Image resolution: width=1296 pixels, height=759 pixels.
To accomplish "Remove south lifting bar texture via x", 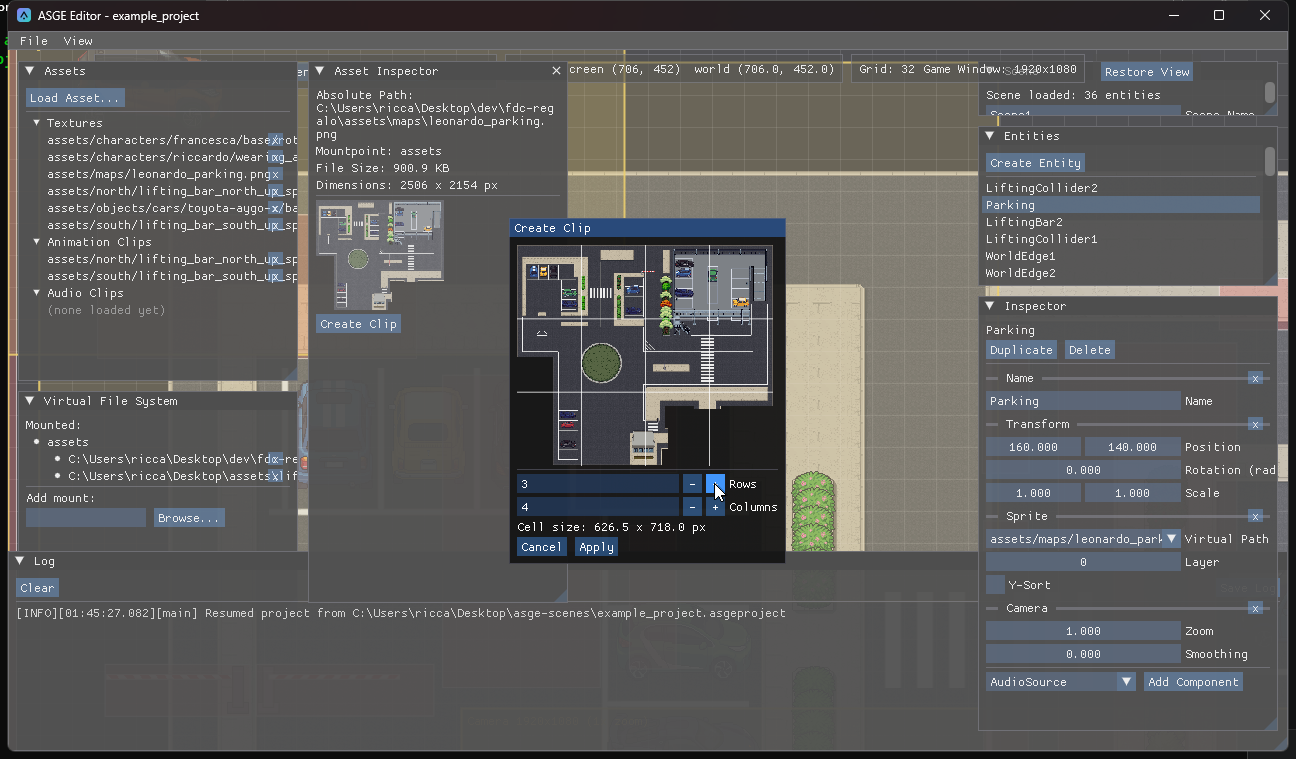I will (x=276, y=225).
